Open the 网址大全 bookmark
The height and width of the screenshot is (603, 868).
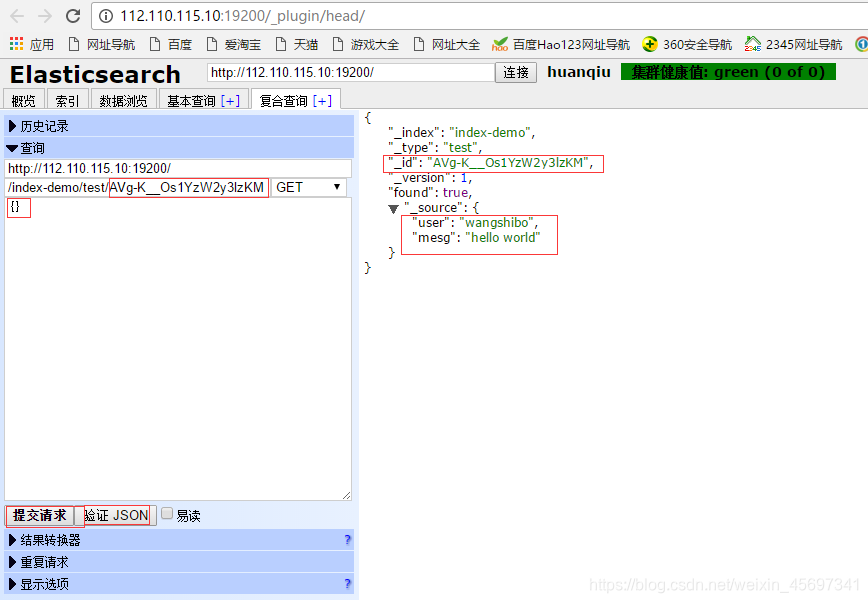point(447,44)
